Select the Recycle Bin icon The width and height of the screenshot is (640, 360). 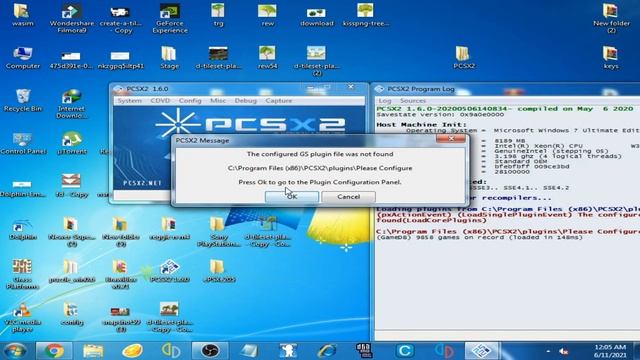click(x=23, y=100)
